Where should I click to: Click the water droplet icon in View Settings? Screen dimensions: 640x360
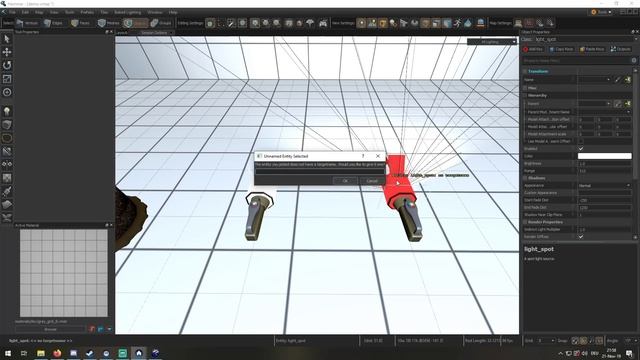(468, 23)
